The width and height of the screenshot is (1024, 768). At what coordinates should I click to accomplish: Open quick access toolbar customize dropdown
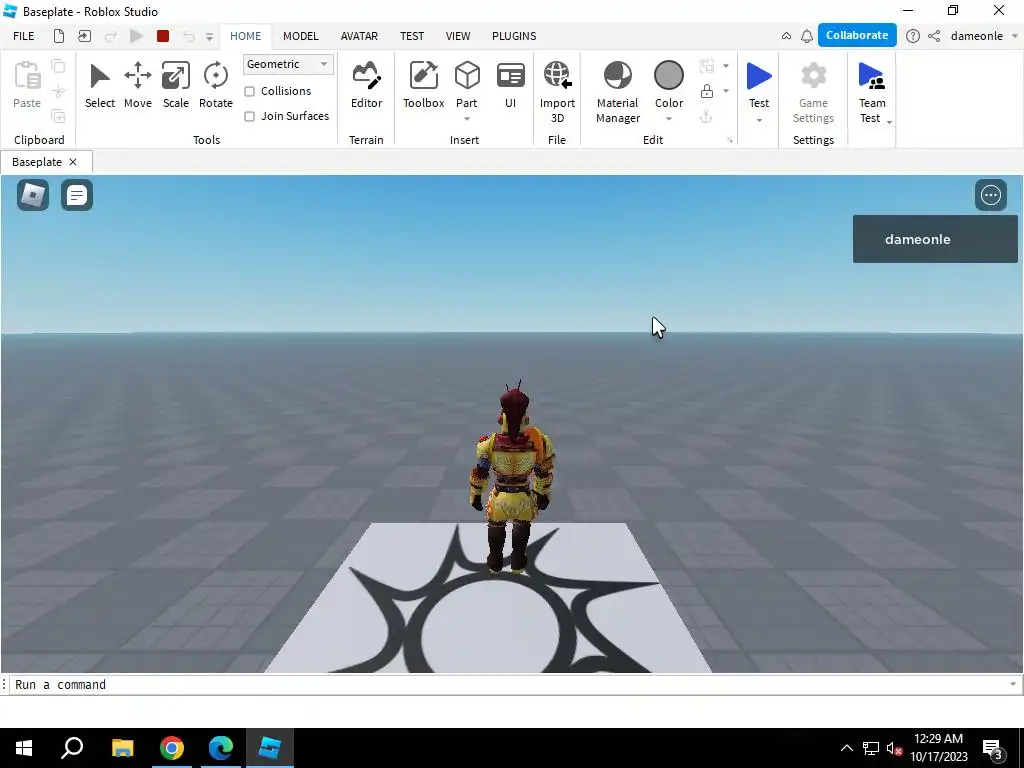tap(209, 37)
